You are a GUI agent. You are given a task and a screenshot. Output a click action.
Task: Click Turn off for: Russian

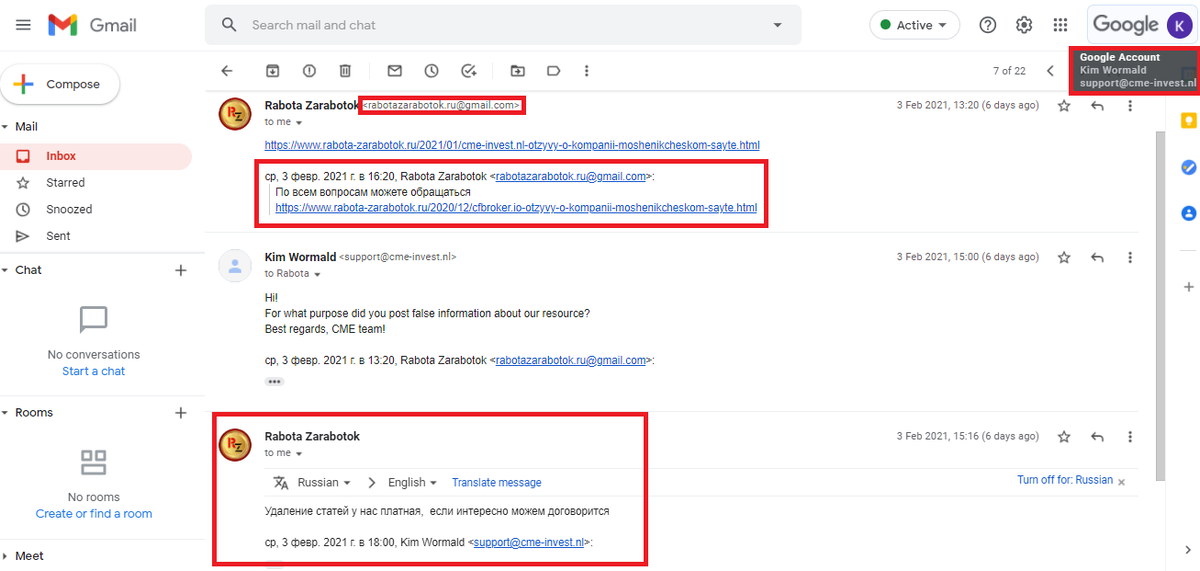1065,480
